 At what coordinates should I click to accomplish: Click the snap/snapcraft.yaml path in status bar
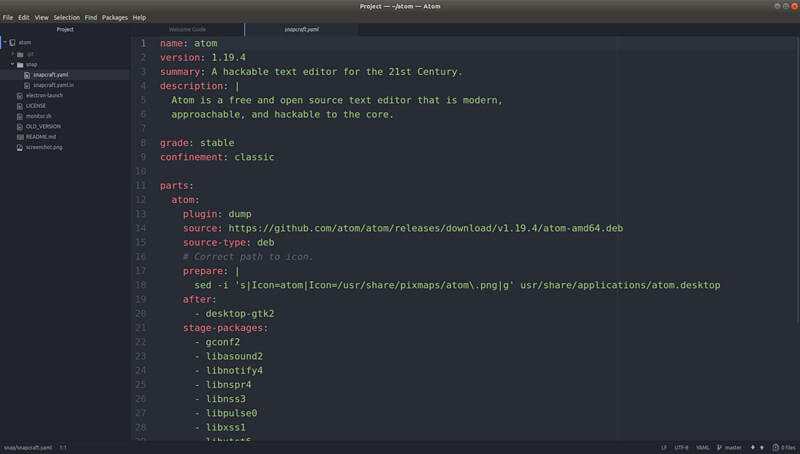pyautogui.click(x=28, y=447)
